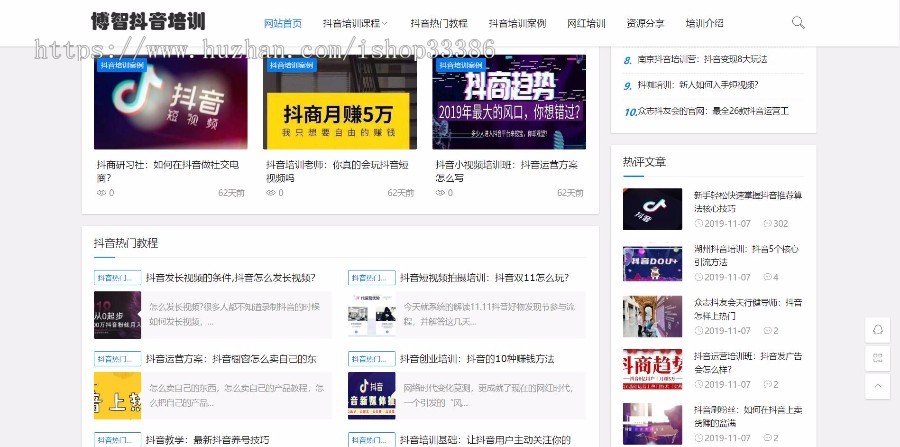Open 抖音运营方案：抖音橱窗 article title
900x447 pixels.
pos(231,359)
